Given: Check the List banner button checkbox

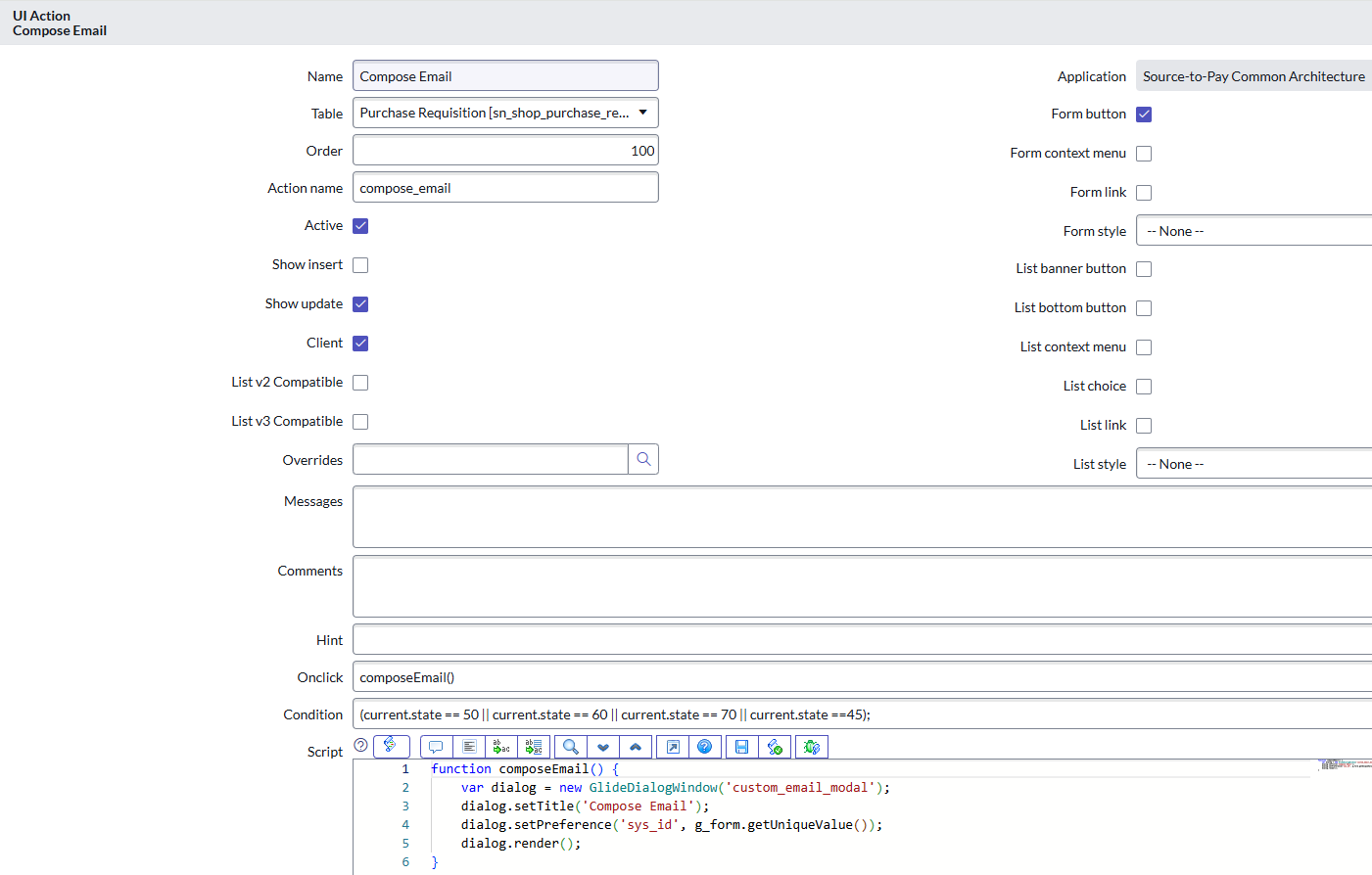Looking at the screenshot, I should click(x=1144, y=269).
